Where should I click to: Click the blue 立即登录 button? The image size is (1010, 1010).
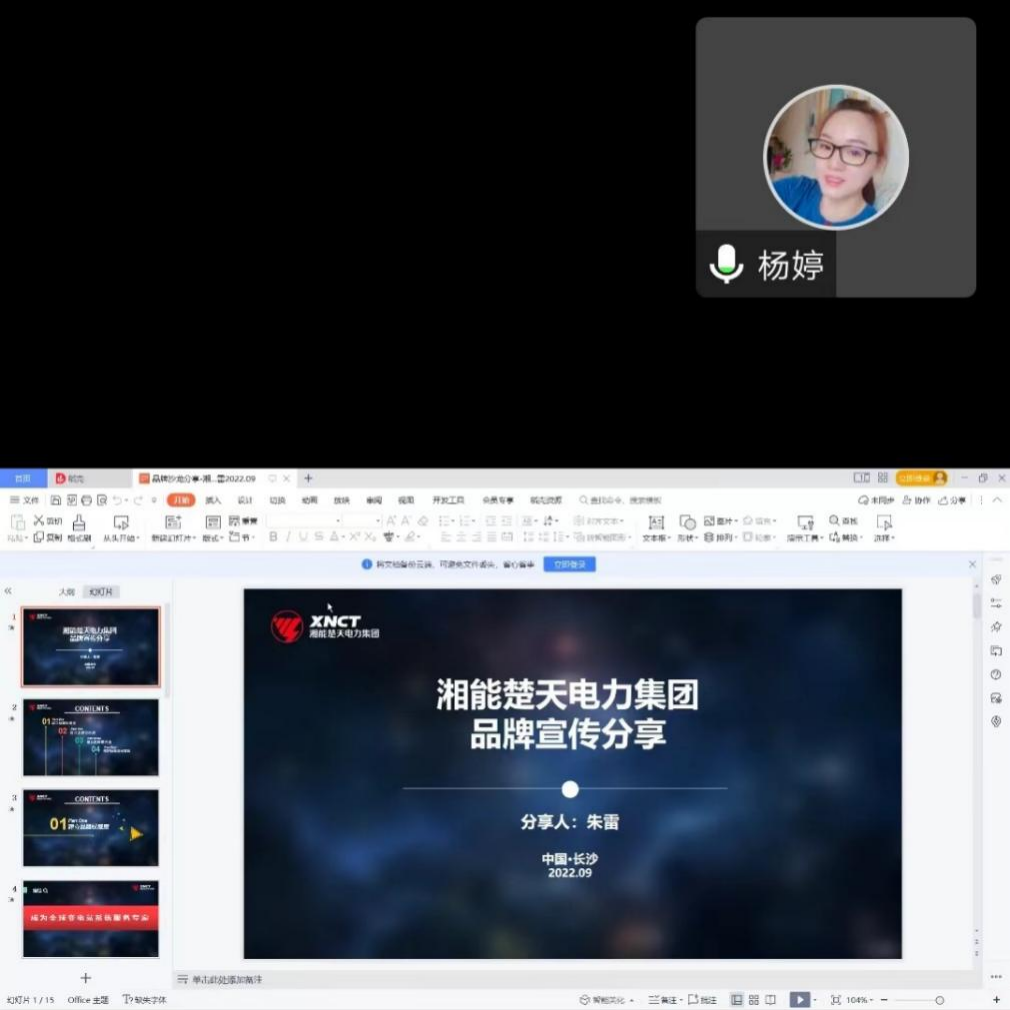point(569,565)
